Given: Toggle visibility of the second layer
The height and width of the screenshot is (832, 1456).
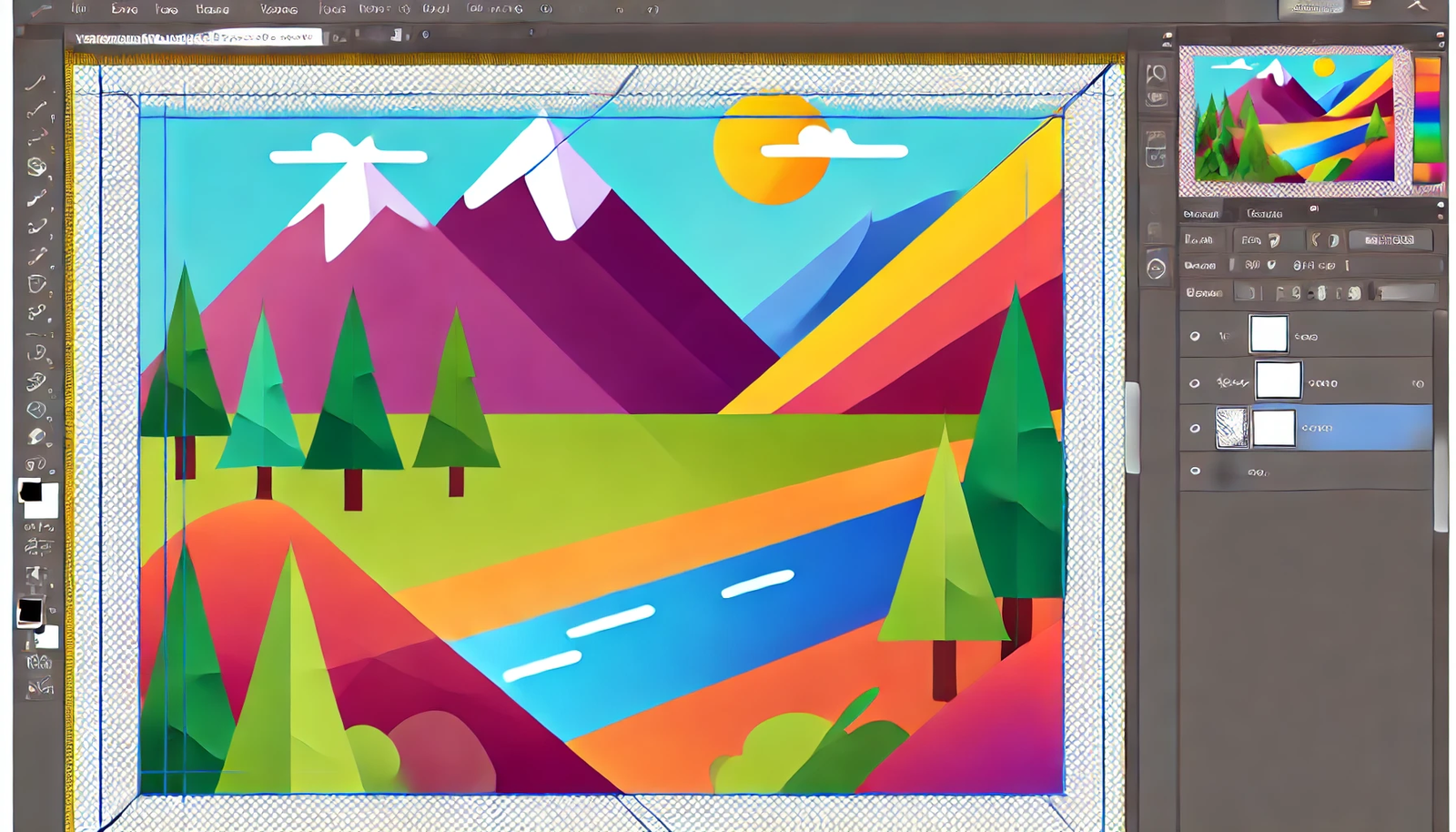Looking at the screenshot, I should coord(1195,383).
